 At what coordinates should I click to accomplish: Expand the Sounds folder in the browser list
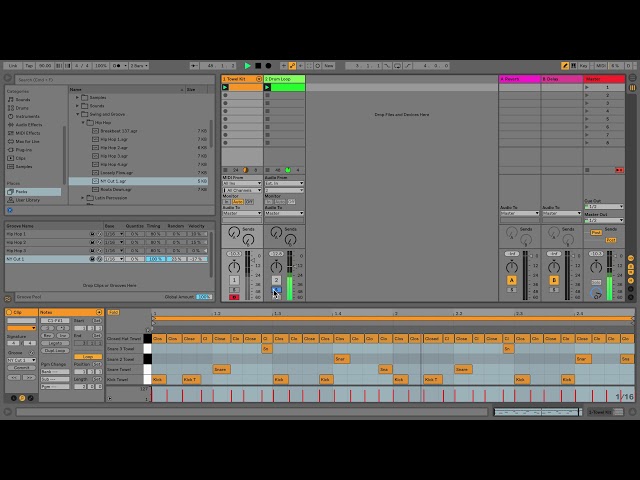click(78, 106)
